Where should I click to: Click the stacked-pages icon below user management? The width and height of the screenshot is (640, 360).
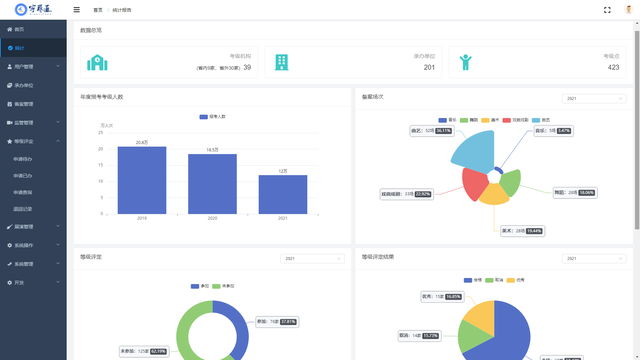tap(9, 85)
